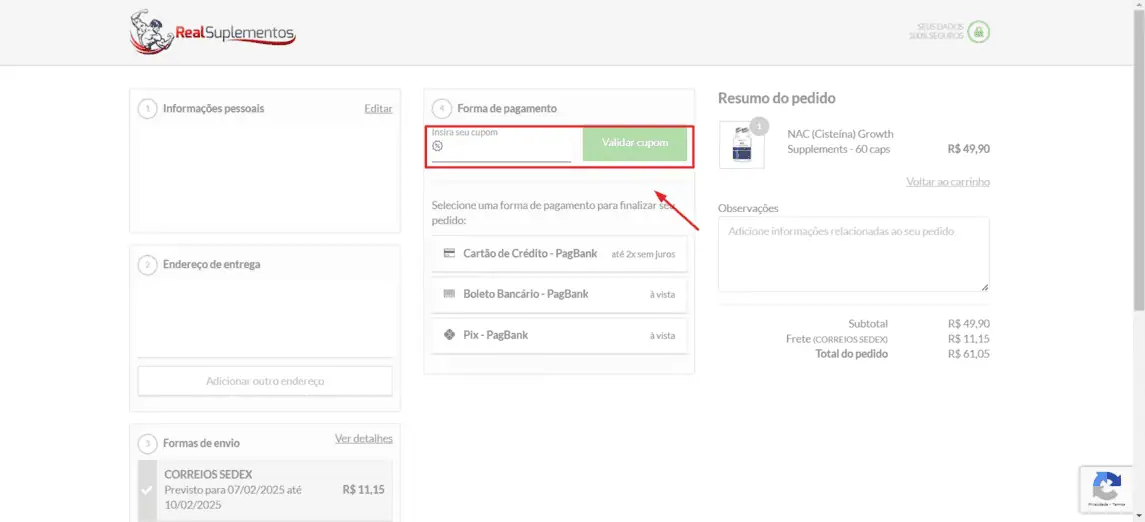Click step 2 circle of Endereço de entrega
The width and height of the screenshot is (1145, 522).
(x=148, y=265)
